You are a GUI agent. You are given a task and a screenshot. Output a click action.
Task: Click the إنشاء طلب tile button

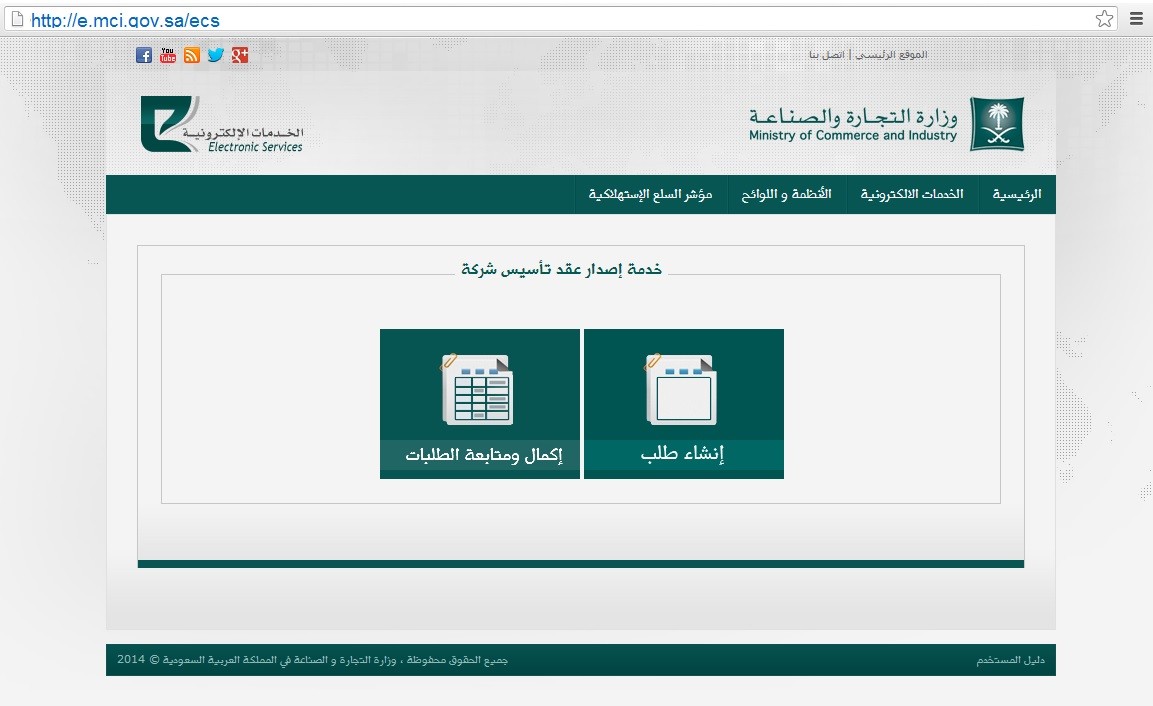(x=684, y=404)
